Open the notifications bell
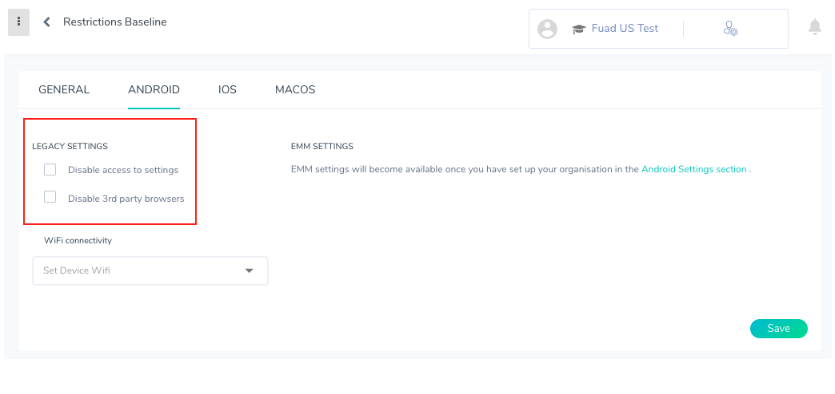Viewport: 835px width, 394px height. (814, 26)
